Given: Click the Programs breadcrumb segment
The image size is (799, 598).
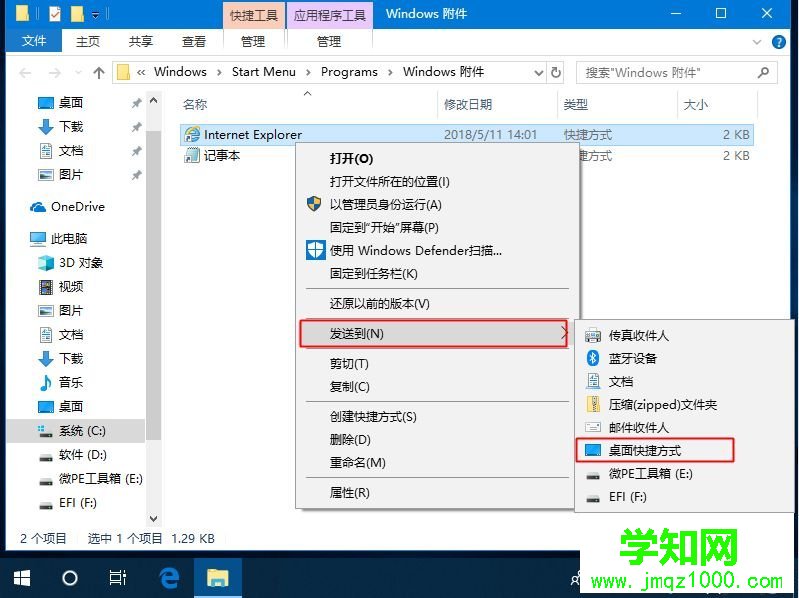Looking at the screenshot, I should 349,72.
